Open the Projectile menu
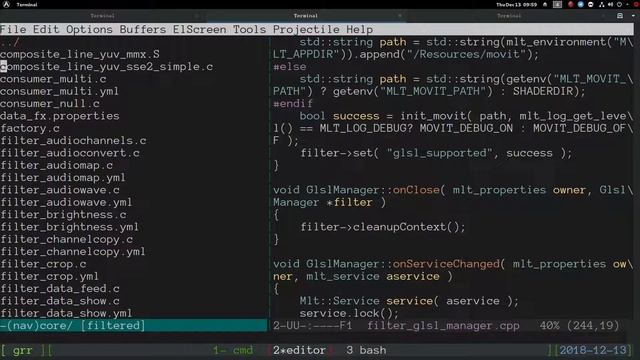This screenshot has height=360, width=640. [x=306, y=29]
